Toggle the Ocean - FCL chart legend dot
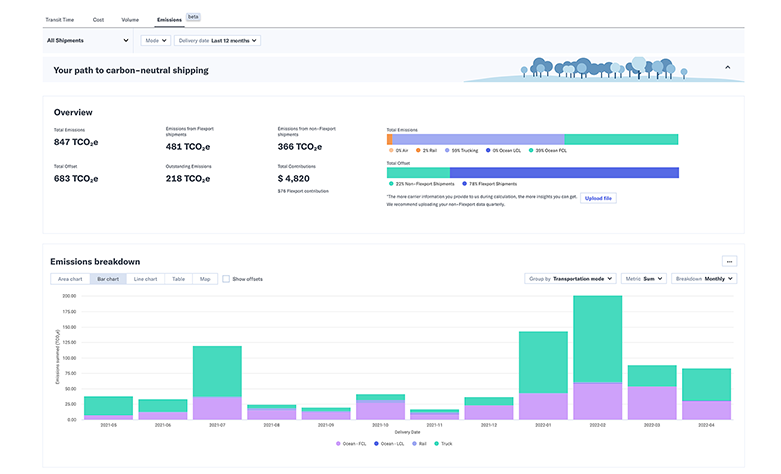 coord(338,444)
